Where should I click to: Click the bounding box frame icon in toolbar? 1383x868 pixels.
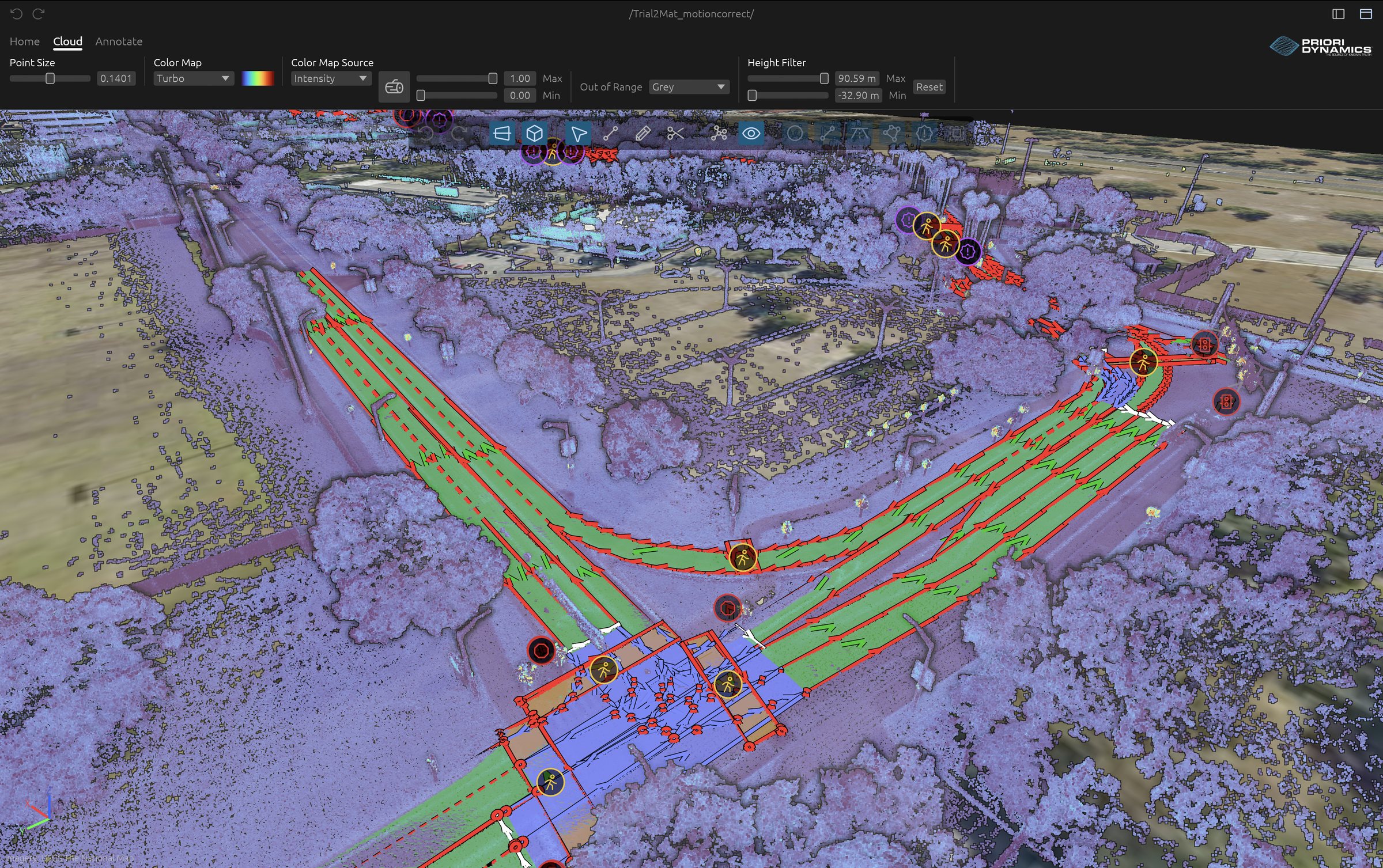[956, 134]
